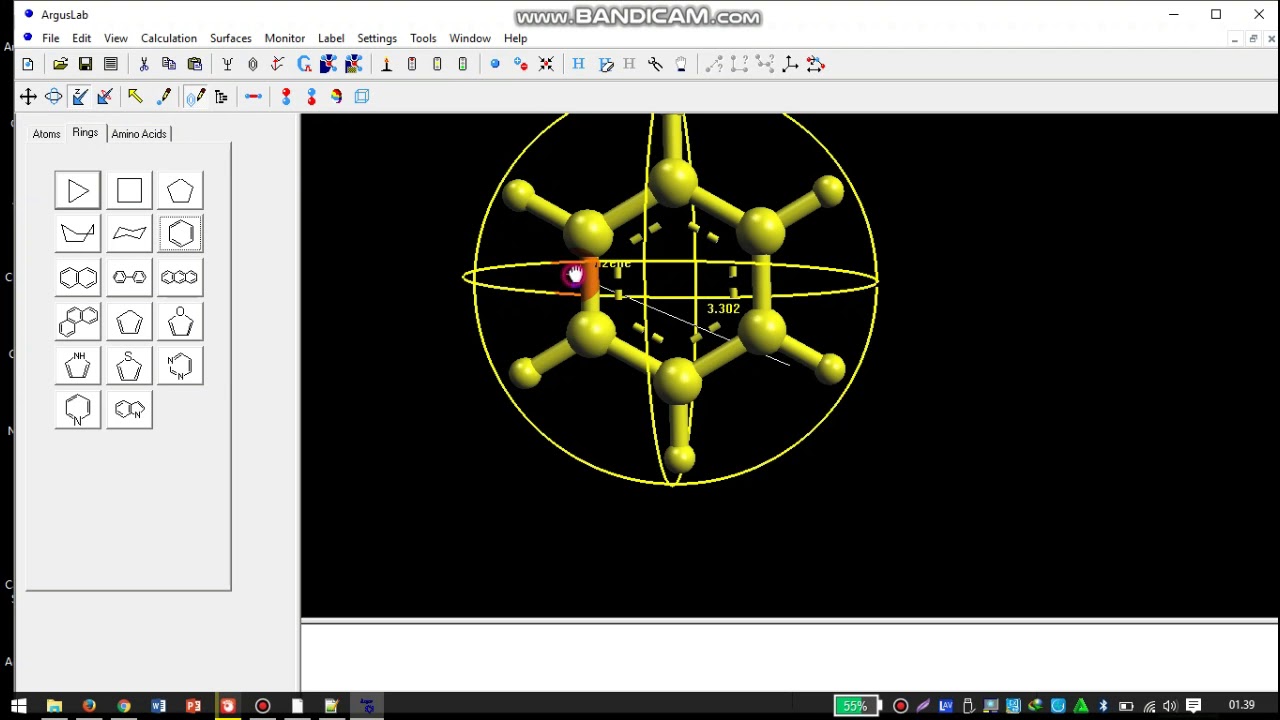The image size is (1280, 720).
Task: Select the cyclopentadiene ring
Action: 129,322
